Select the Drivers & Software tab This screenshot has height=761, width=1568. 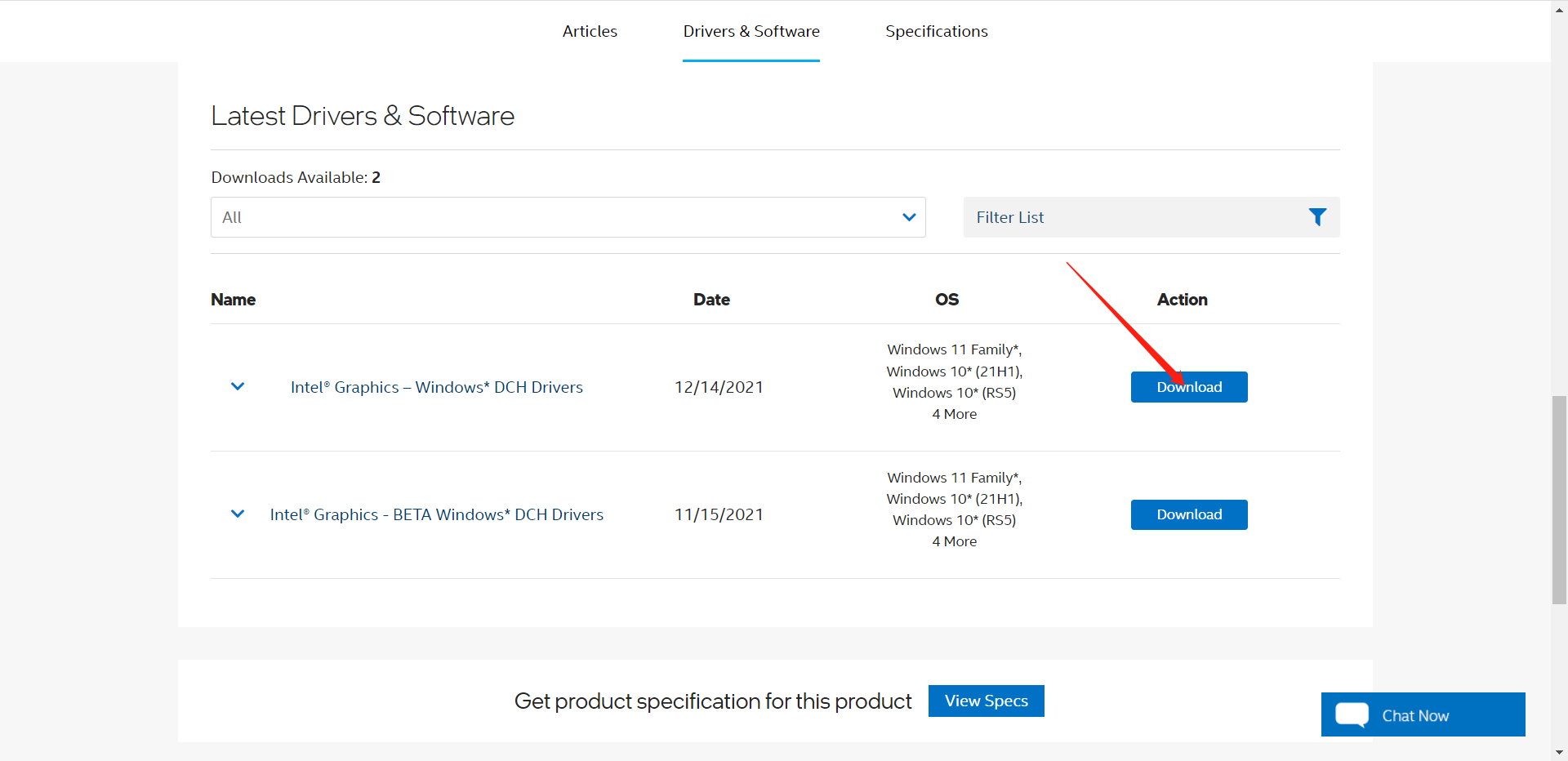click(751, 31)
